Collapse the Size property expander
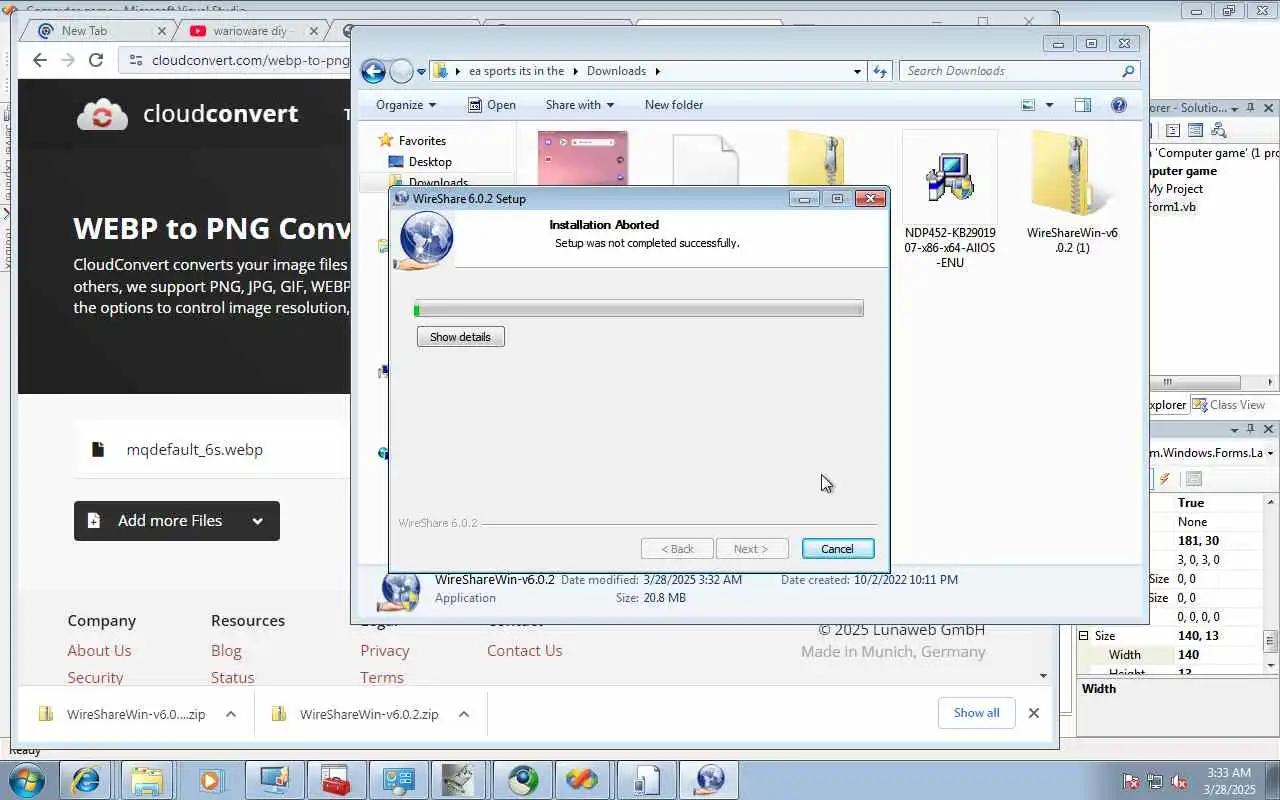 [1083, 636]
